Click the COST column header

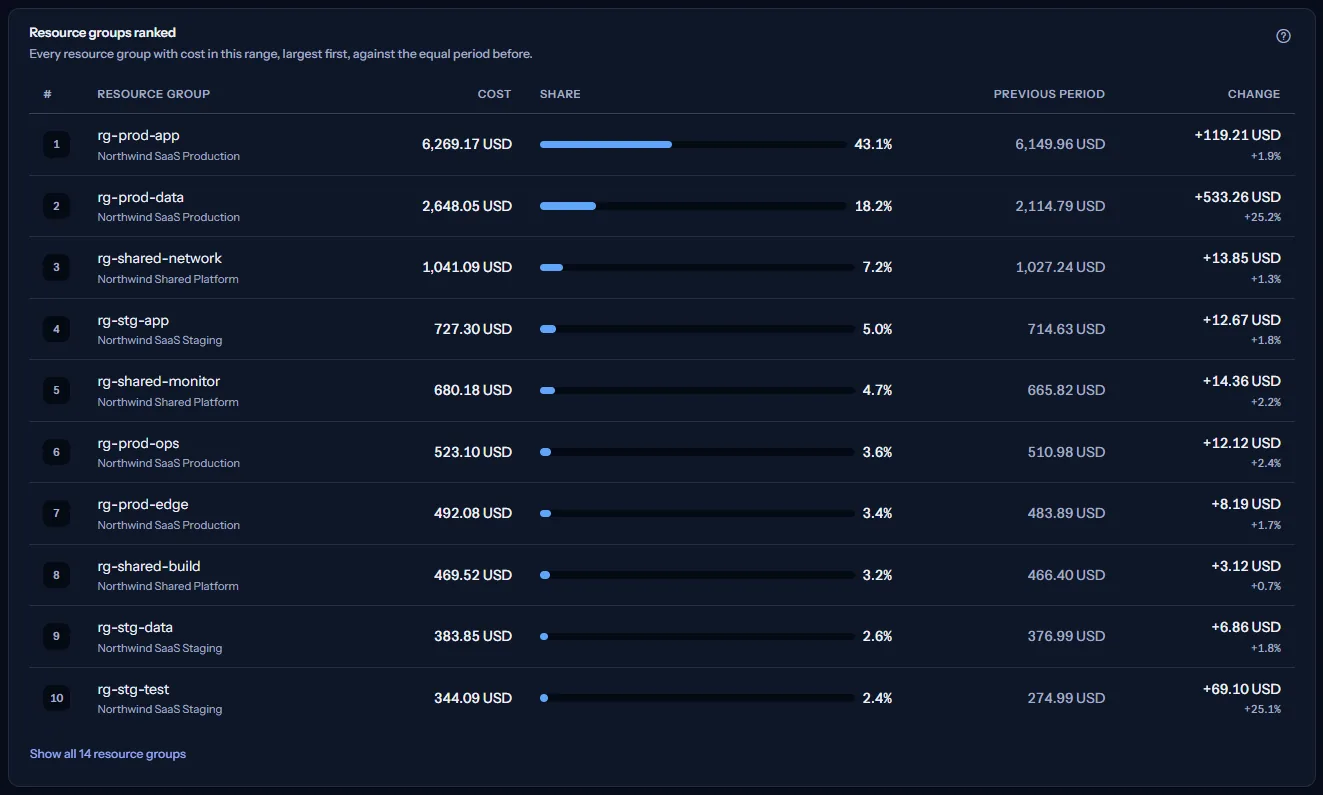[x=494, y=94]
